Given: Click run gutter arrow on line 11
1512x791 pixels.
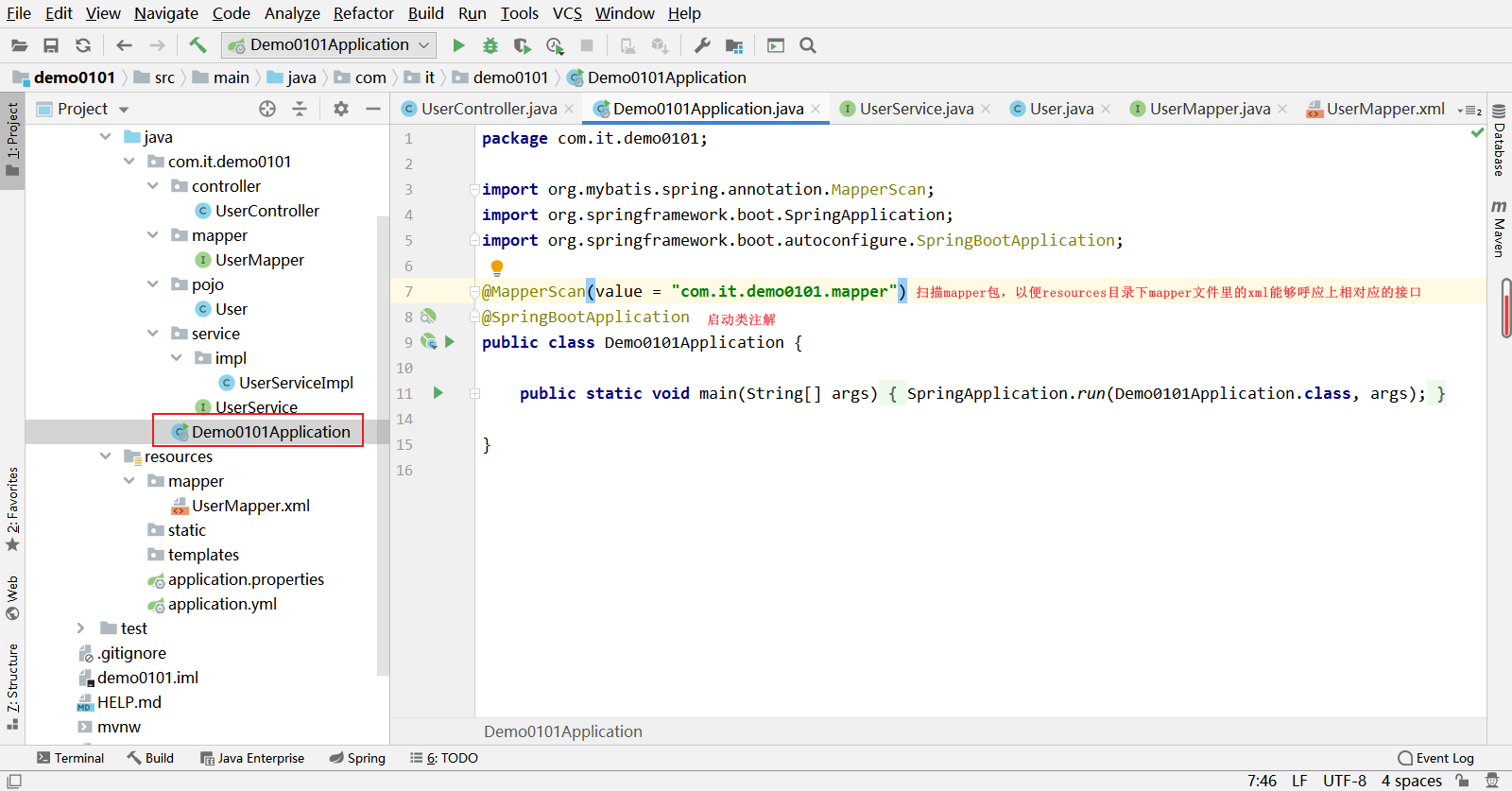Looking at the screenshot, I should [438, 392].
